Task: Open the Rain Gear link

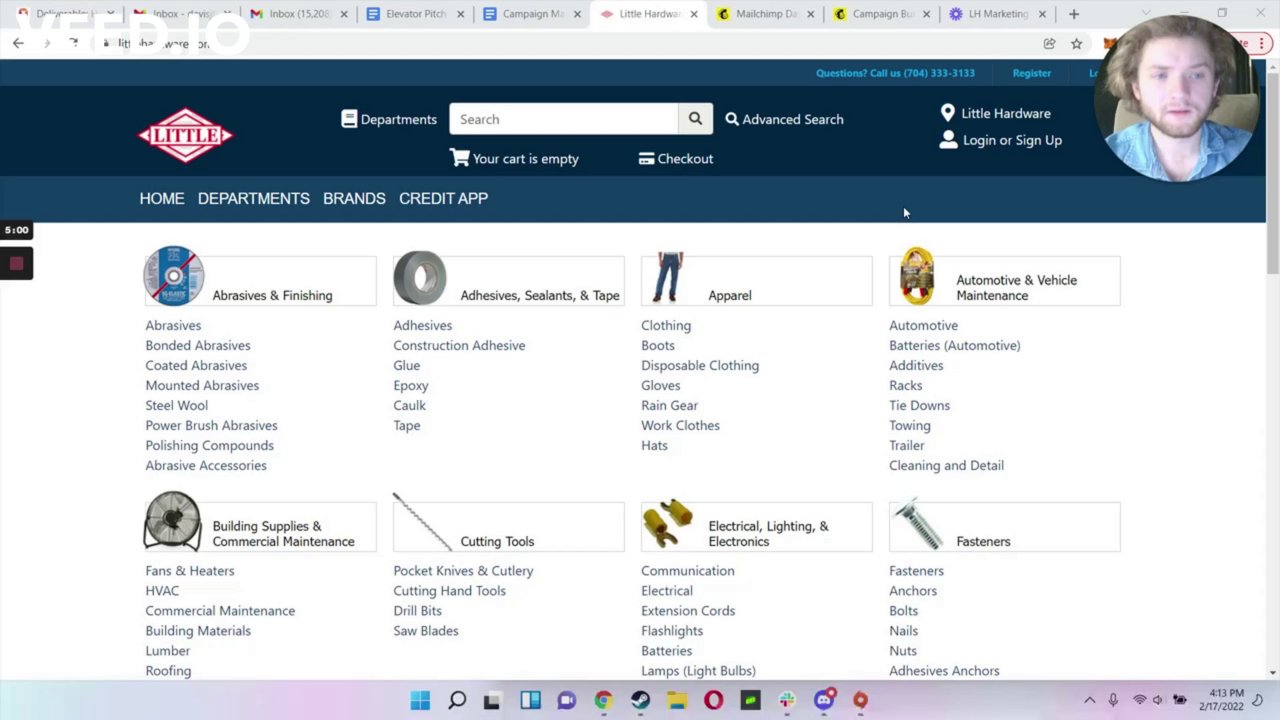Action: pyautogui.click(x=669, y=405)
